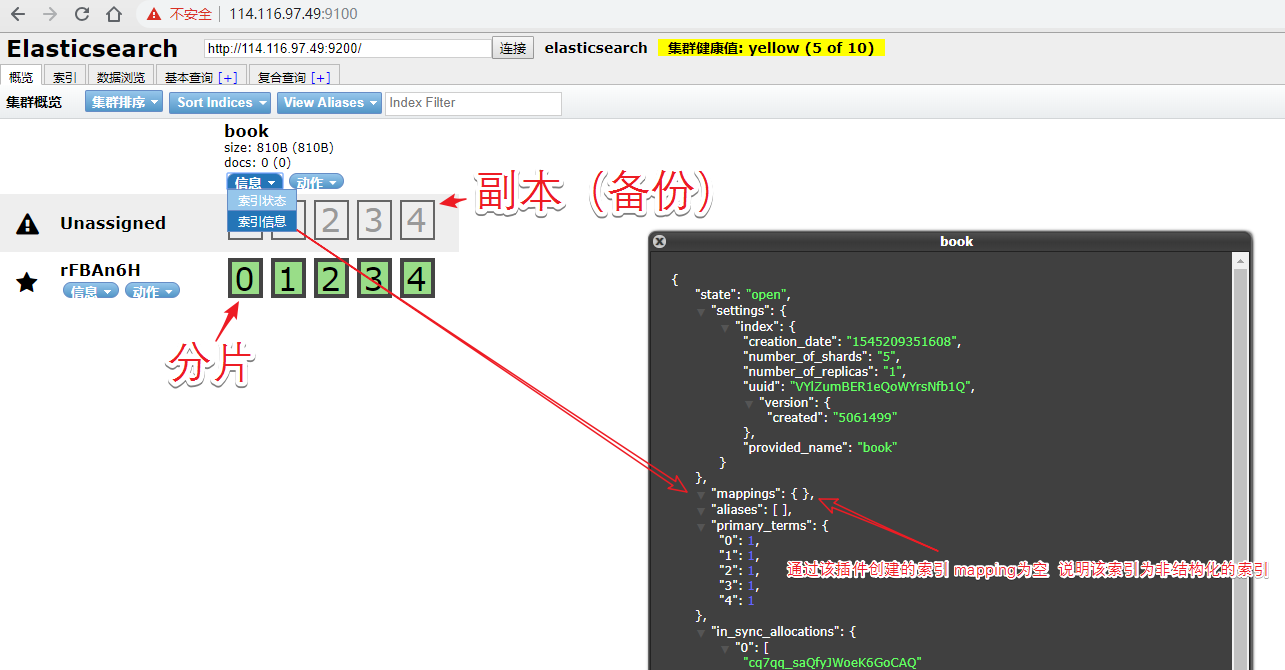
Task: Reload the page with refresh icon
Action: (x=82, y=14)
